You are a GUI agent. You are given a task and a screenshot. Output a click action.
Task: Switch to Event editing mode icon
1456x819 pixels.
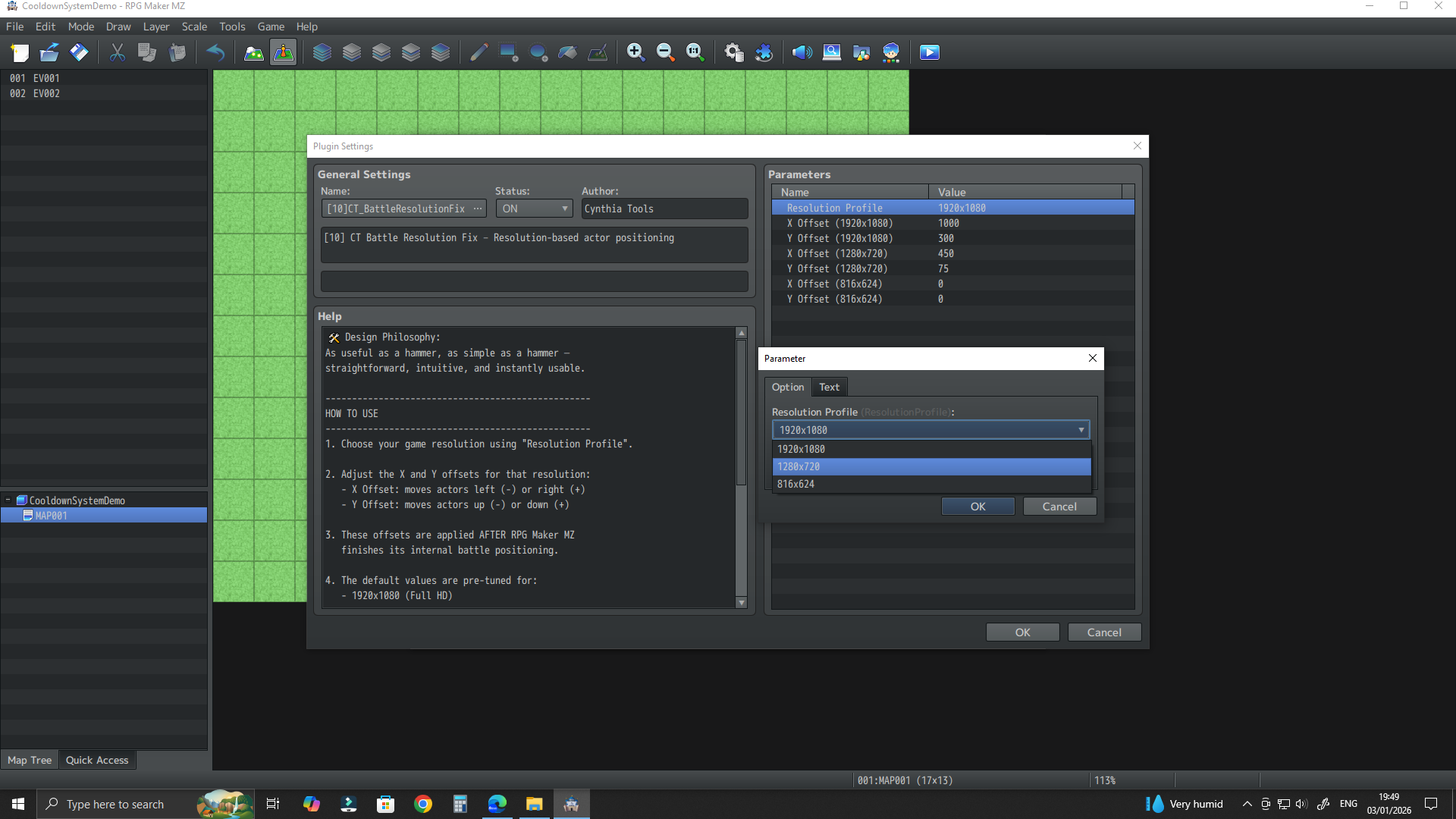click(283, 52)
